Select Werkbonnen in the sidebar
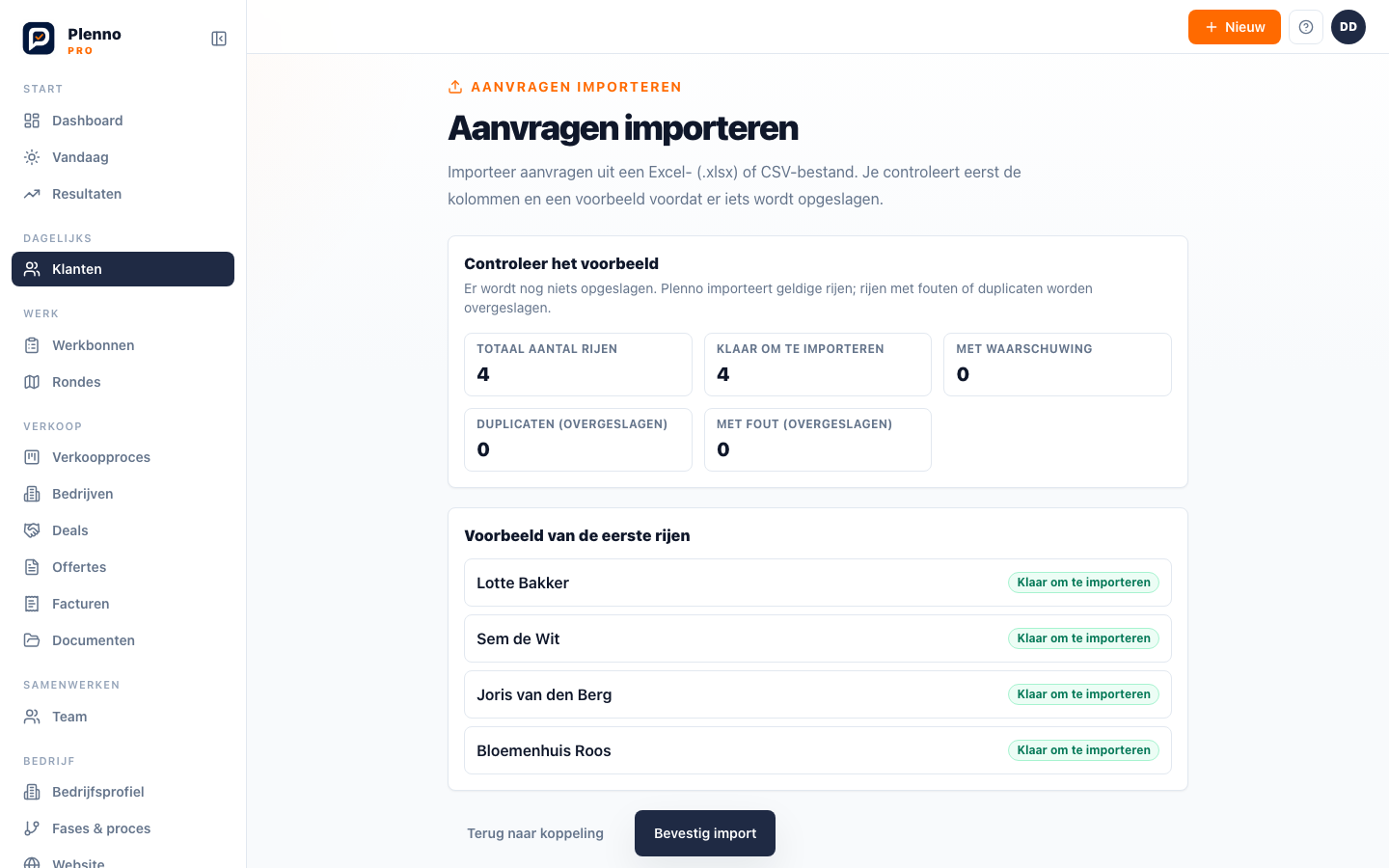Image resolution: width=1389 pixels, height=868 pixels. [123, 345]
